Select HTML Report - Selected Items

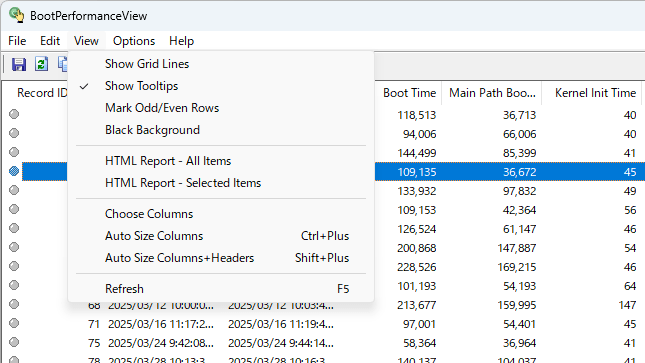click(x=221, y=183)
